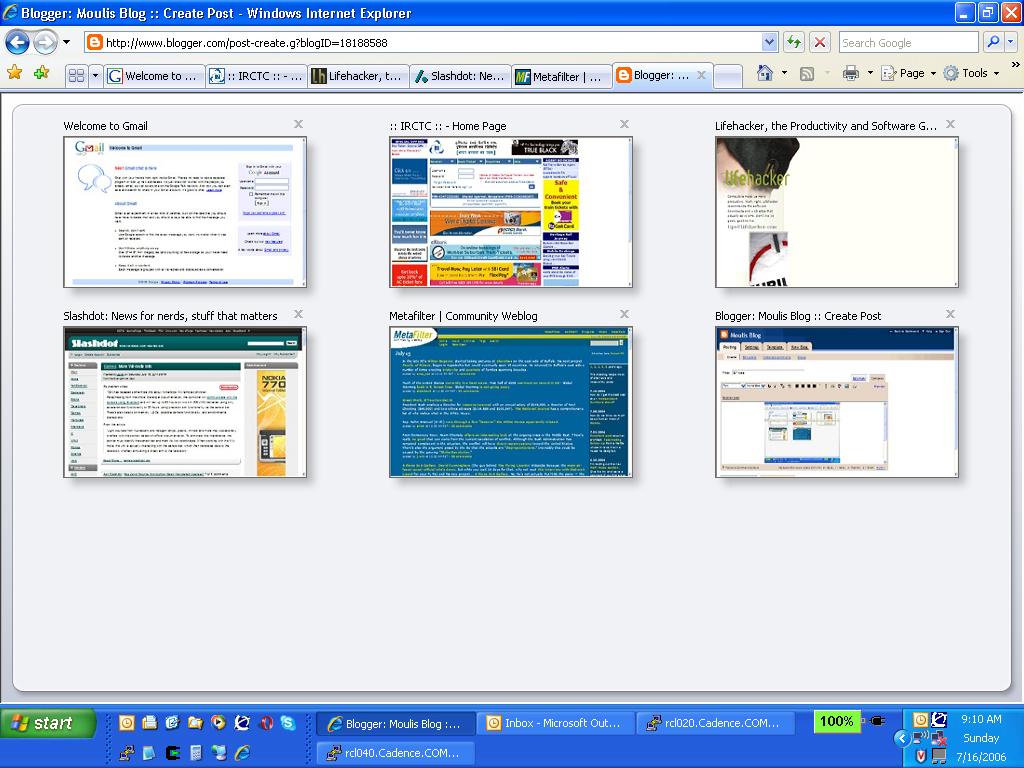Open the IRCTC Home Page thumbnail

coord(511,212)
